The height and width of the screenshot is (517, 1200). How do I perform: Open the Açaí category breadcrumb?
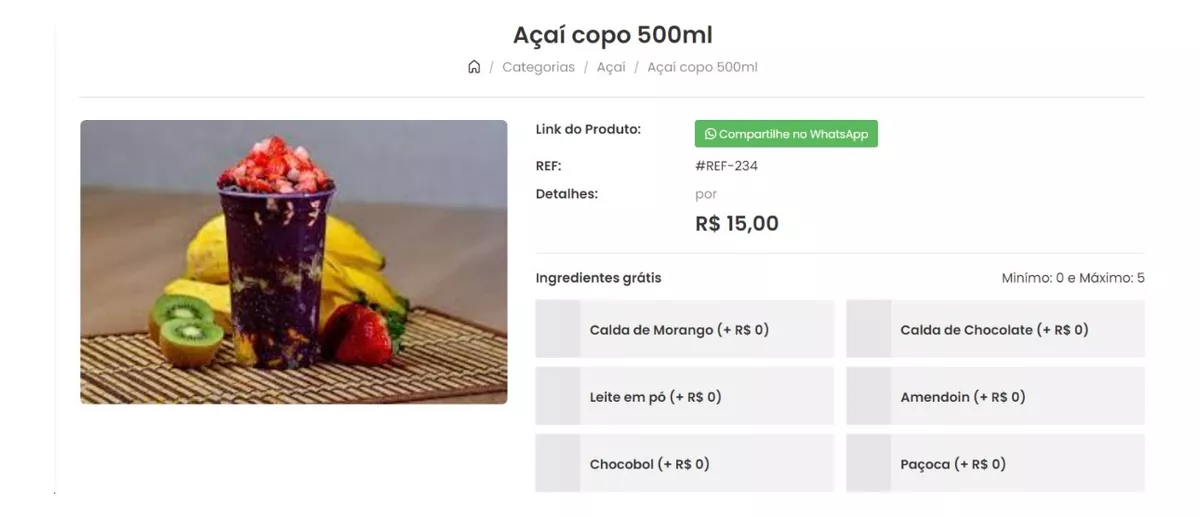(611, 67)
